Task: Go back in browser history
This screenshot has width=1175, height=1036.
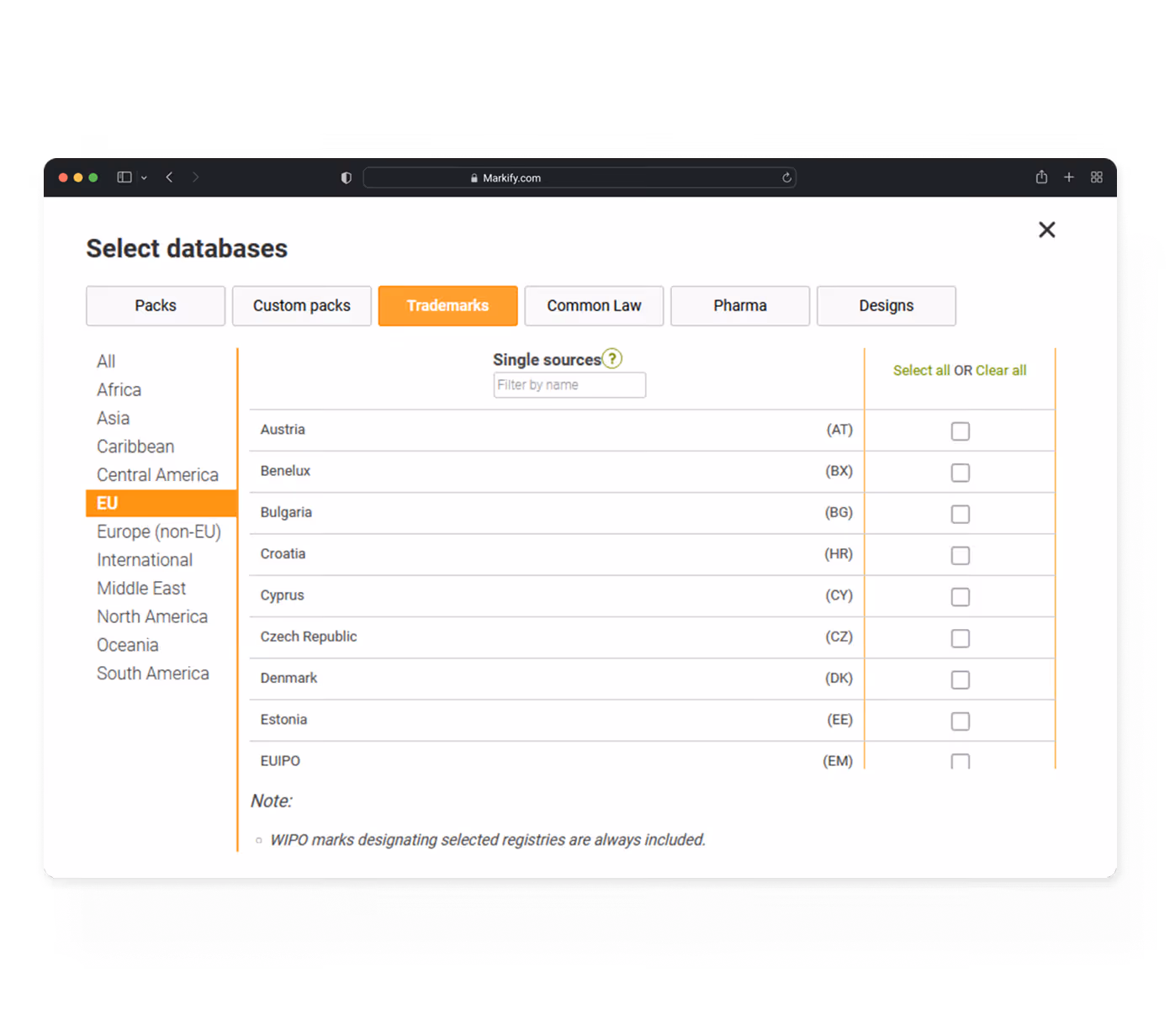Action: [x=169, y=177]
